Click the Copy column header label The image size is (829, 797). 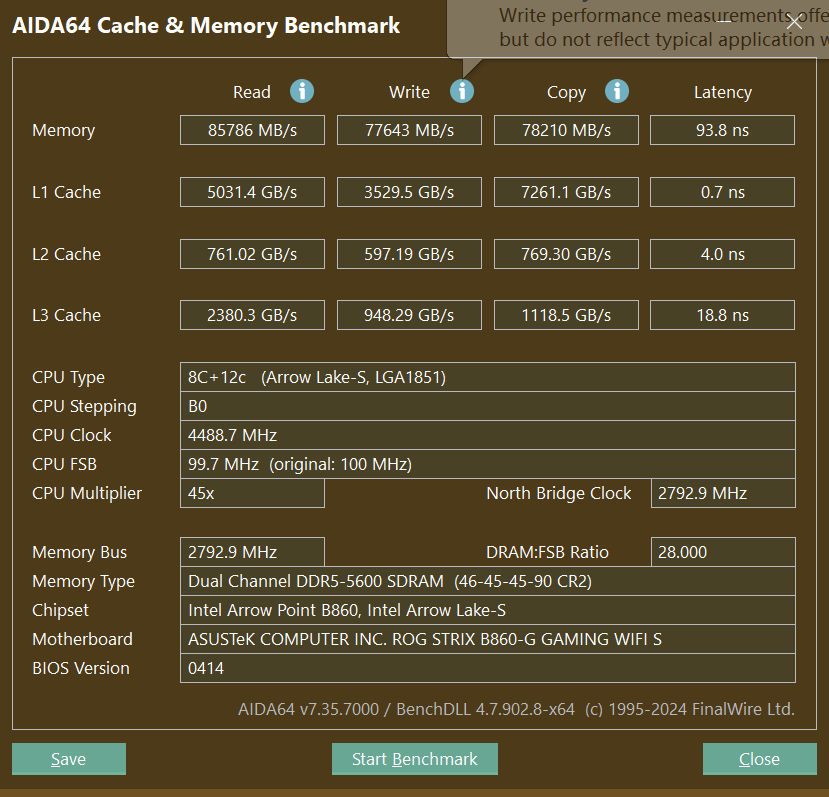[566, 93]
